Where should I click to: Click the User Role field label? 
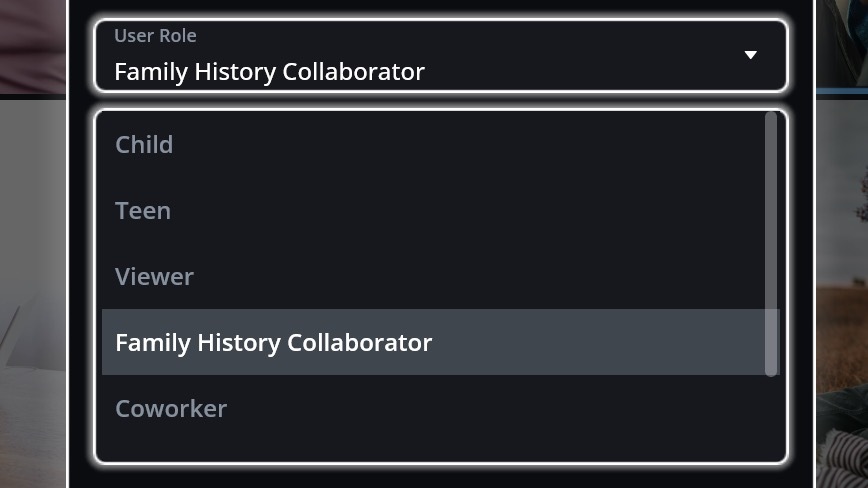pyautogui.click(x=155, y=36)
